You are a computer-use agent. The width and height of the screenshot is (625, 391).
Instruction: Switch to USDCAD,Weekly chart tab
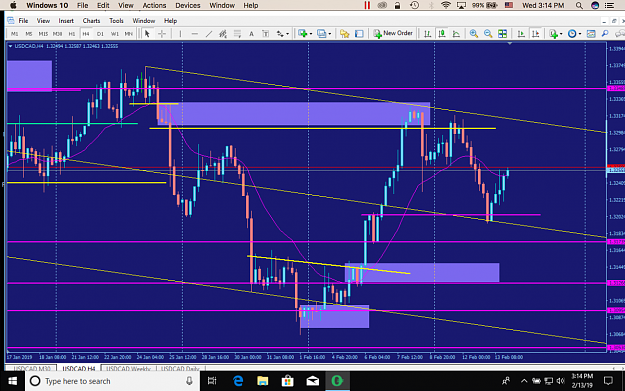(x=128, y=368)
